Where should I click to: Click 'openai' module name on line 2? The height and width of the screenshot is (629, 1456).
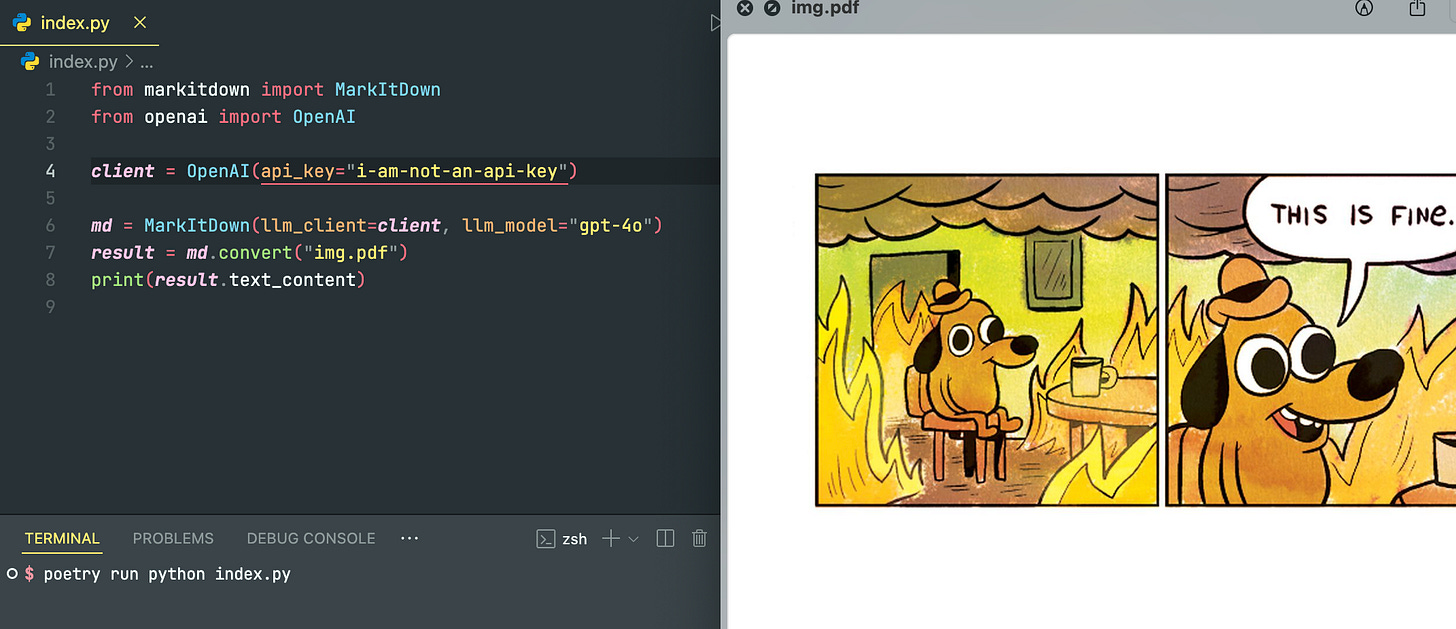(x=175, y=117)
